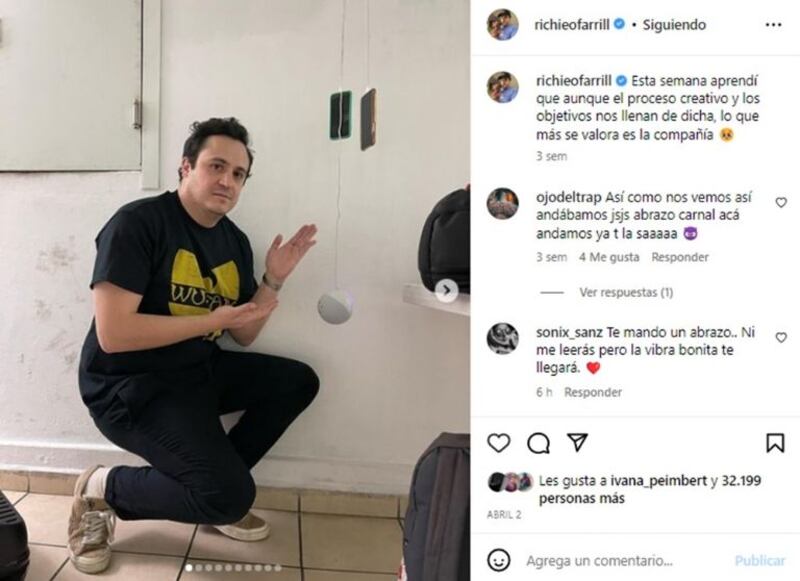Share the post via paper plane icon
This screenshot has width=800, height=581.
[x=578, y=442]
